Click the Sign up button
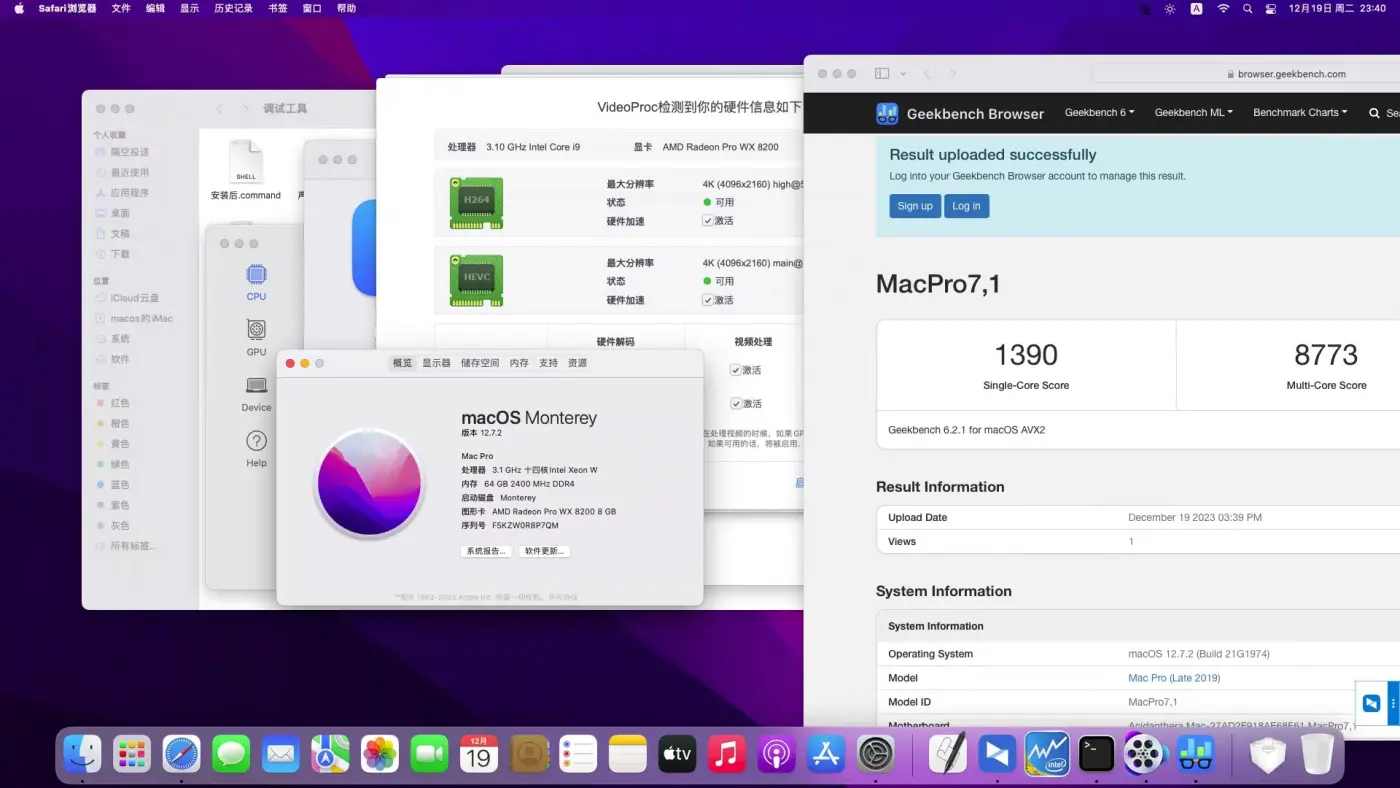1400x788 pixels. [x=914, y=206]
